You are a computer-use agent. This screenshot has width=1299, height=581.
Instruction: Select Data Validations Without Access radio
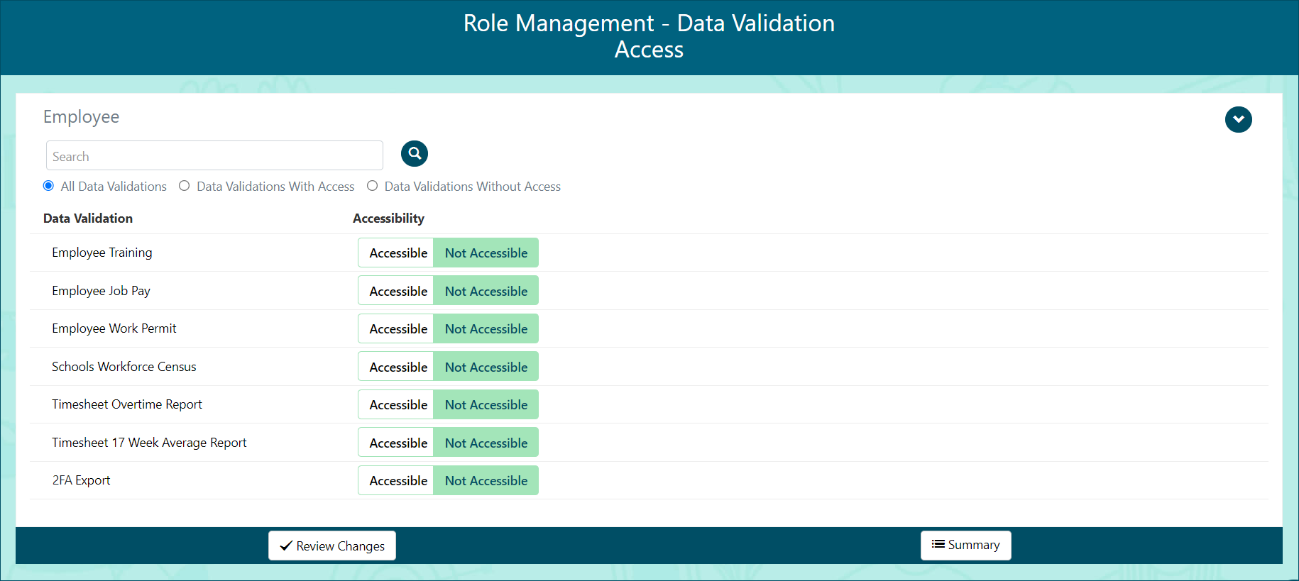372,186
